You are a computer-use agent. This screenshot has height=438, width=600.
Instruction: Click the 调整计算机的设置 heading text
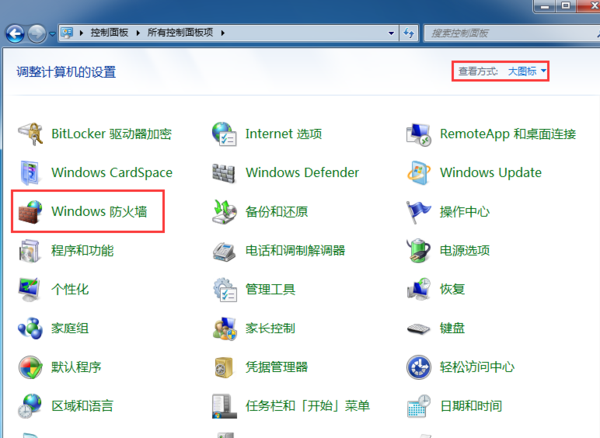[66, 72]
